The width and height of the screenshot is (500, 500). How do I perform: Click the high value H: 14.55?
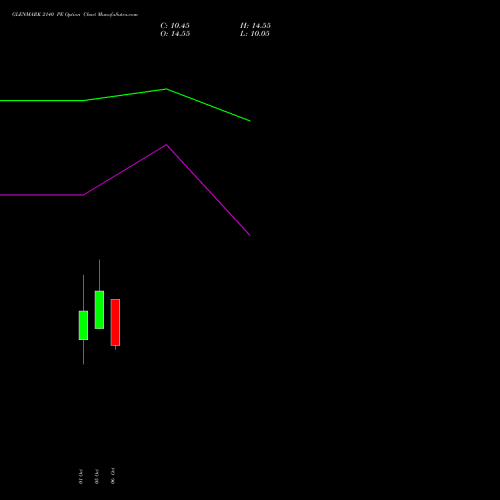(x=255, y=26)
